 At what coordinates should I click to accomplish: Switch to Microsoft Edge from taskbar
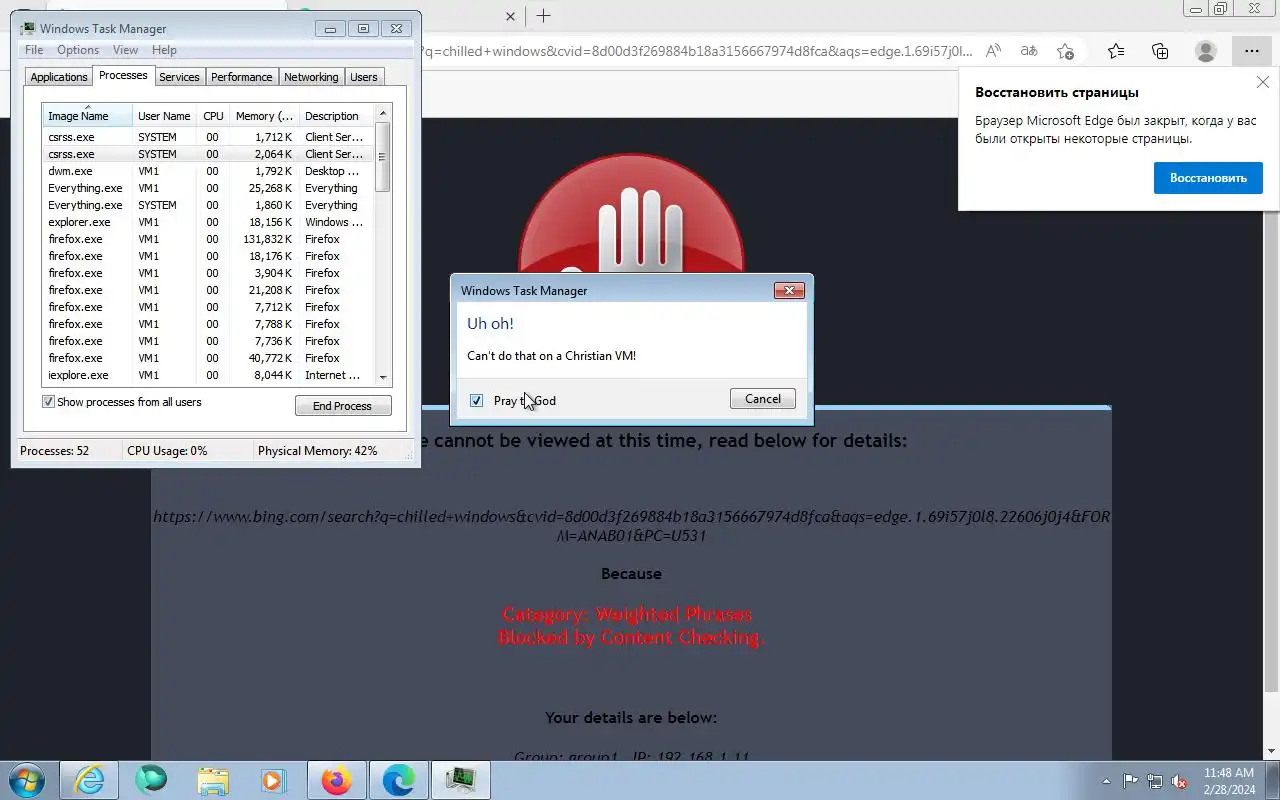(399, 780)
